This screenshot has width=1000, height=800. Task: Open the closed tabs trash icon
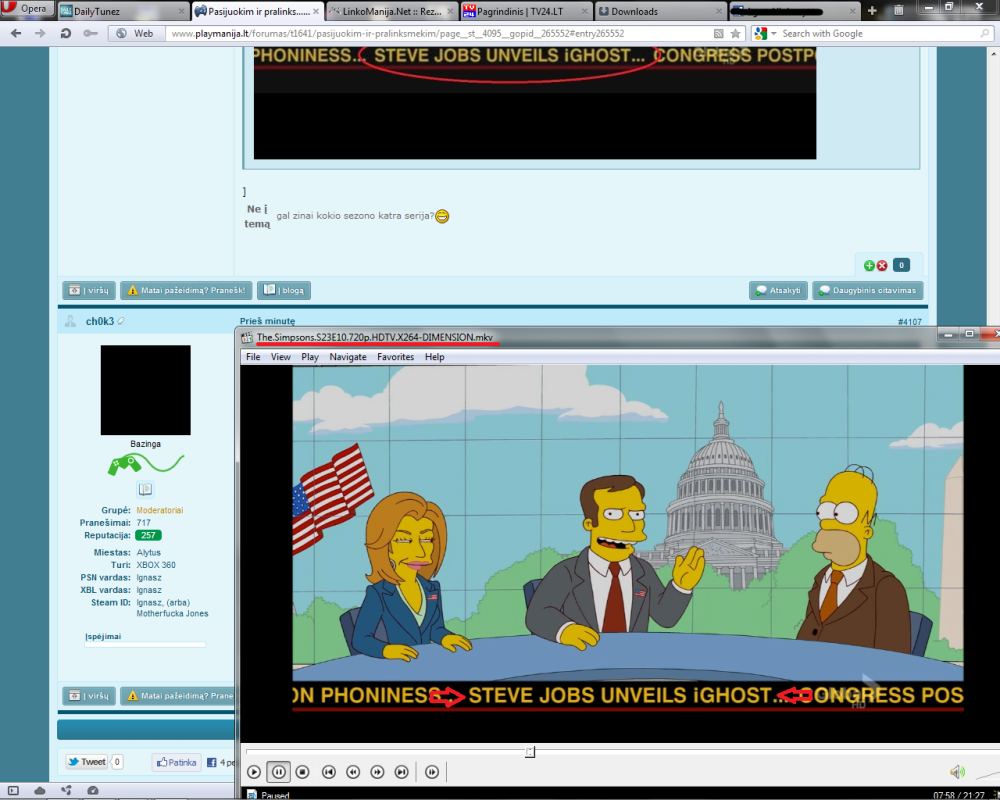(898, 11)
